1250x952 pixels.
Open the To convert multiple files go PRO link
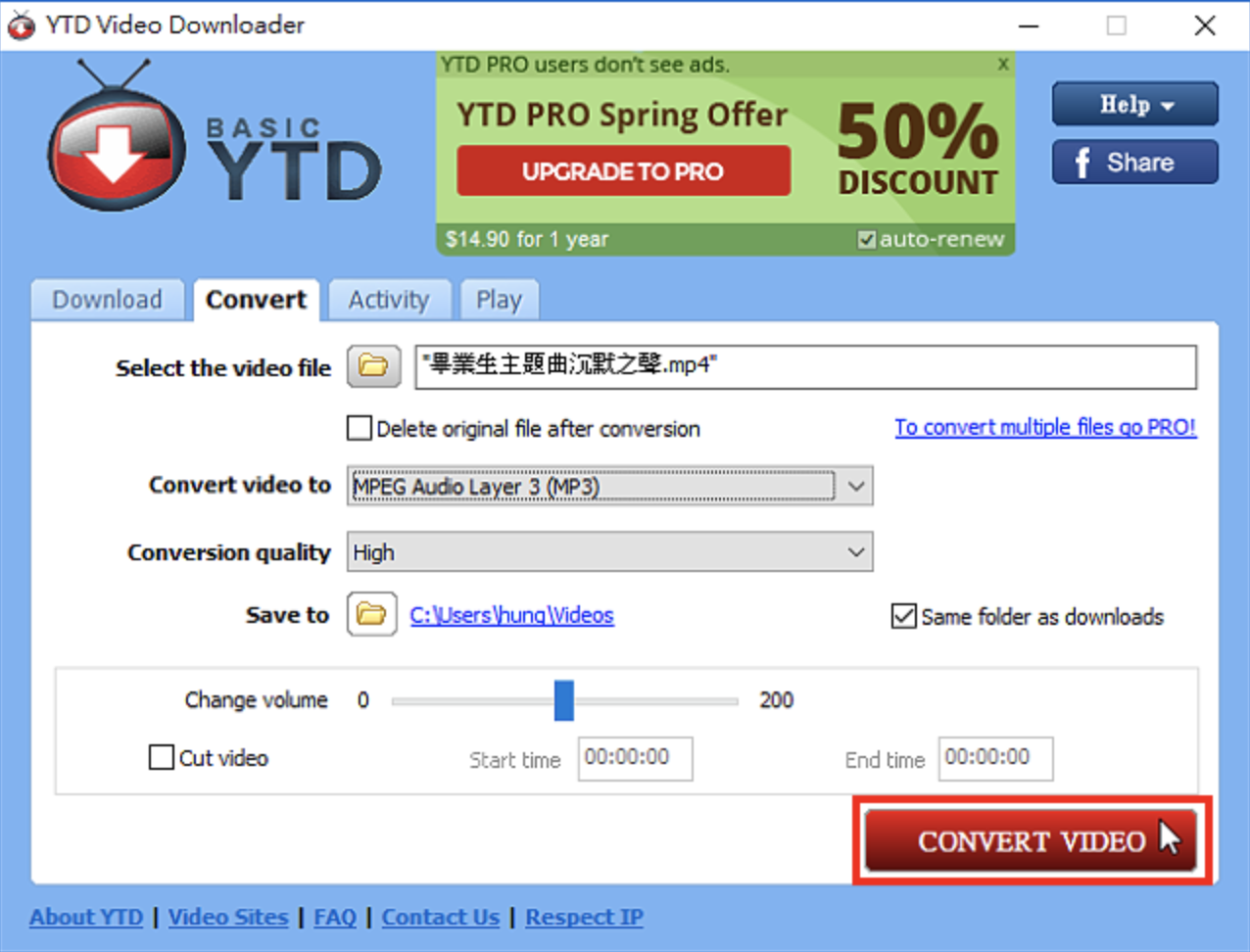[1045, 427]
